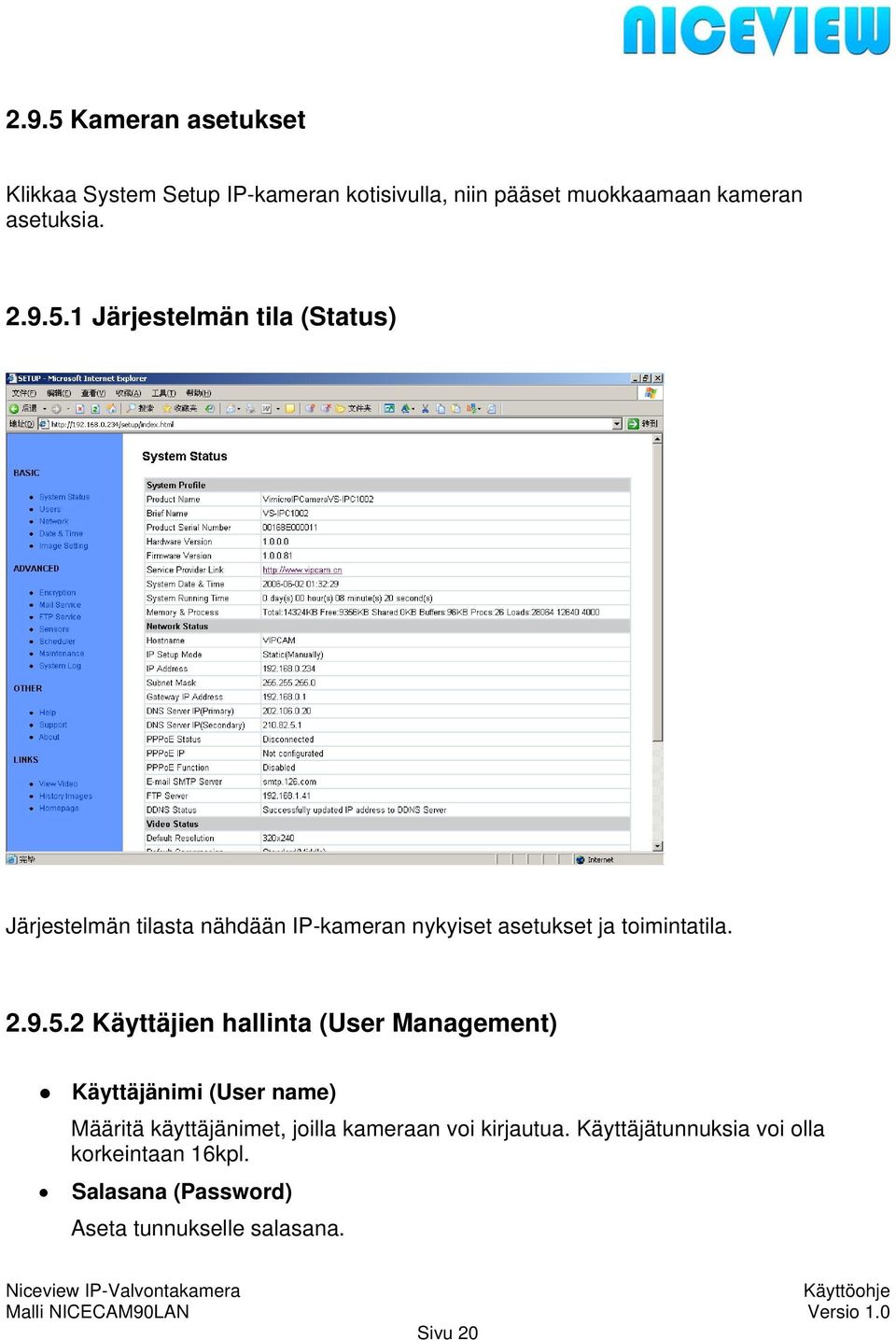896x1340 pixels.
Task: Select the IP Address value 192.168.0.234
Action: [x=288, y=669]
